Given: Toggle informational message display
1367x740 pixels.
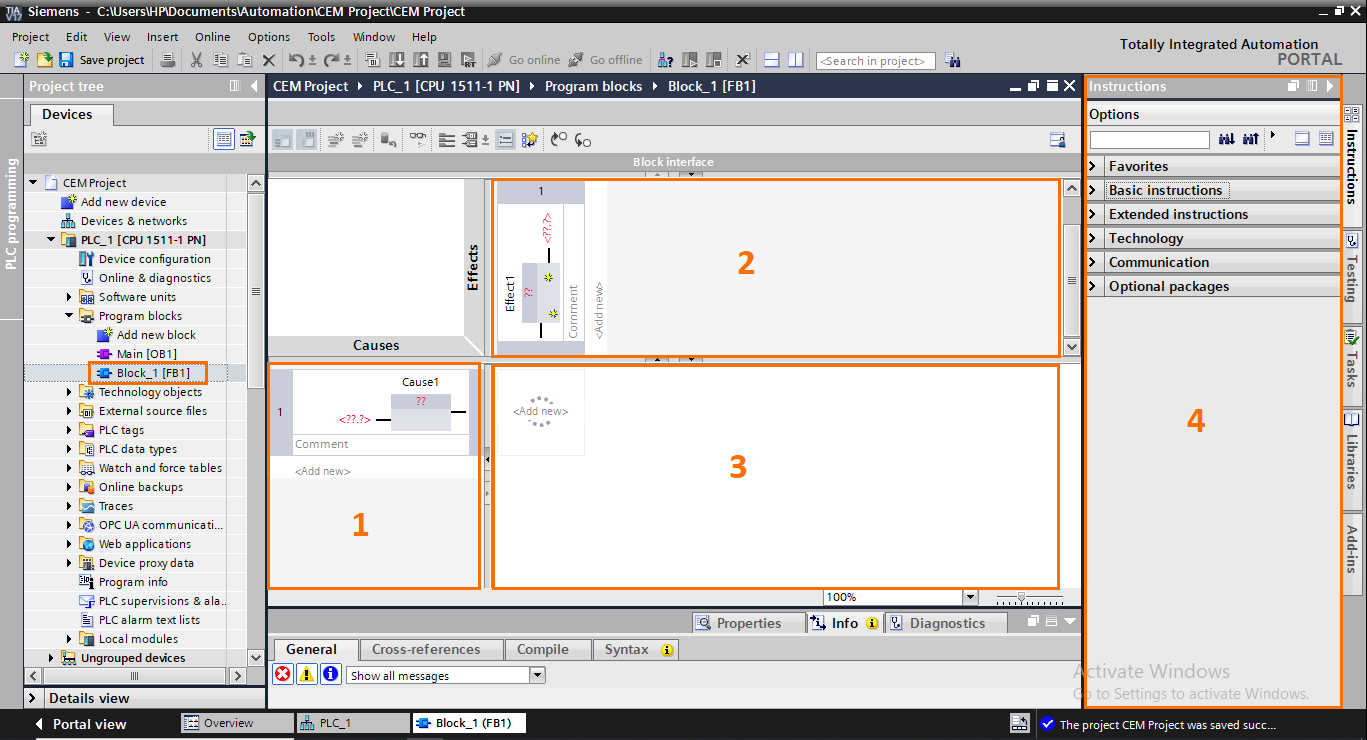Looking at the screenshot, I should click(x=329, y=674).
